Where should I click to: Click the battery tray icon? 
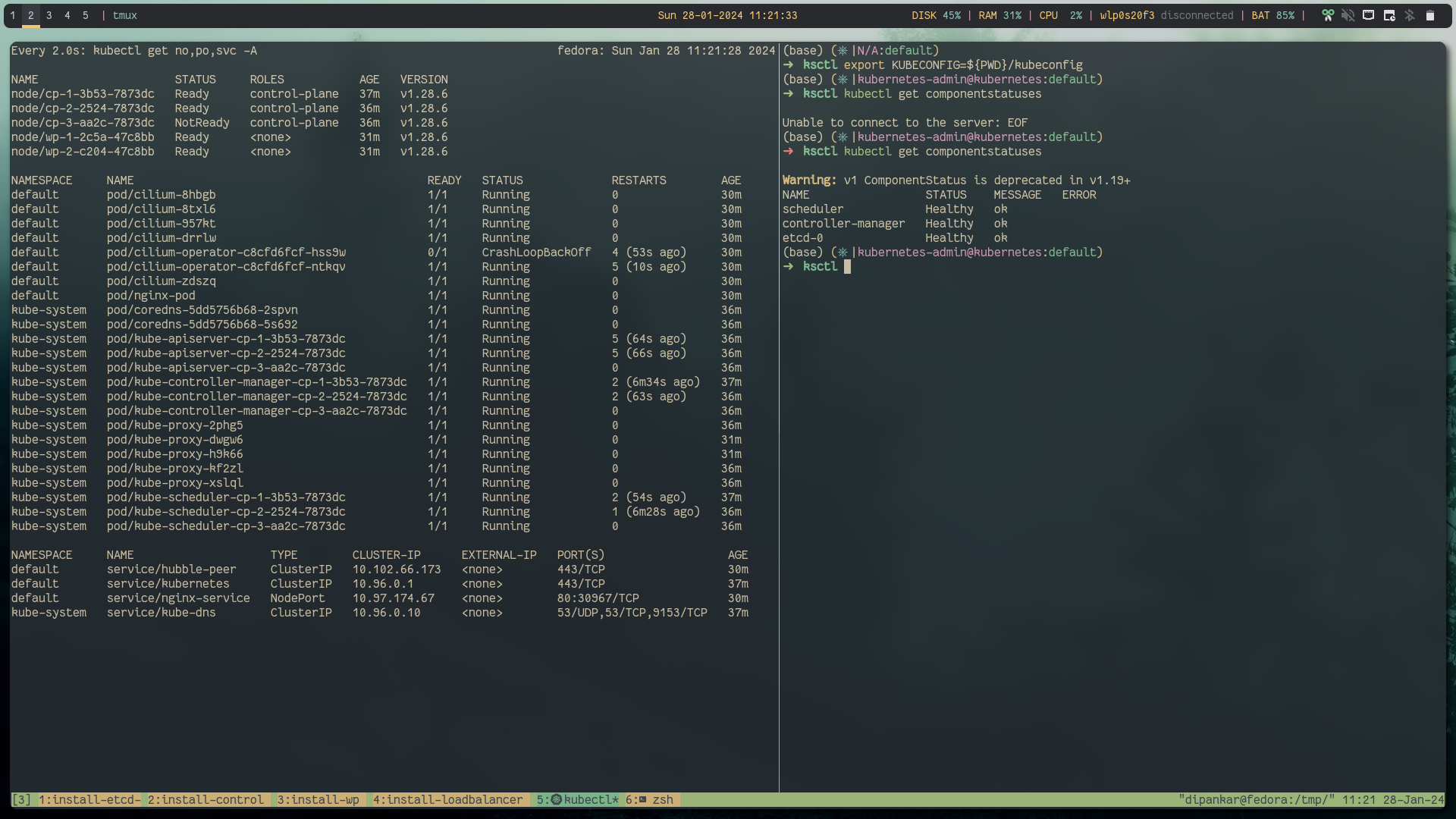[1429, 15]
